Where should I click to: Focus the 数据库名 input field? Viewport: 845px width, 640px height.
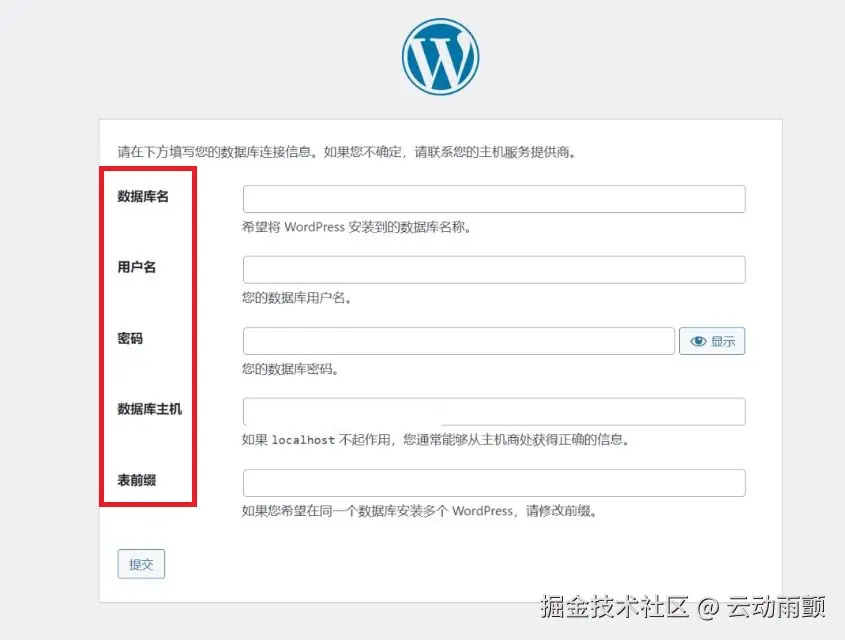(494, 199)
